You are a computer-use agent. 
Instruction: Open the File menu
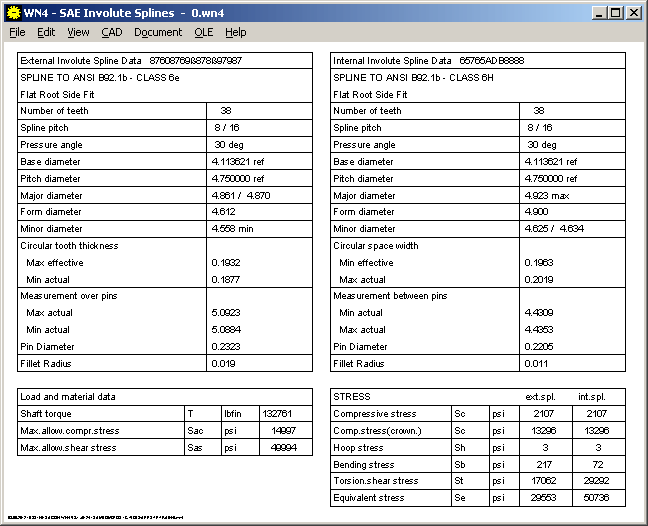(17, 32)
